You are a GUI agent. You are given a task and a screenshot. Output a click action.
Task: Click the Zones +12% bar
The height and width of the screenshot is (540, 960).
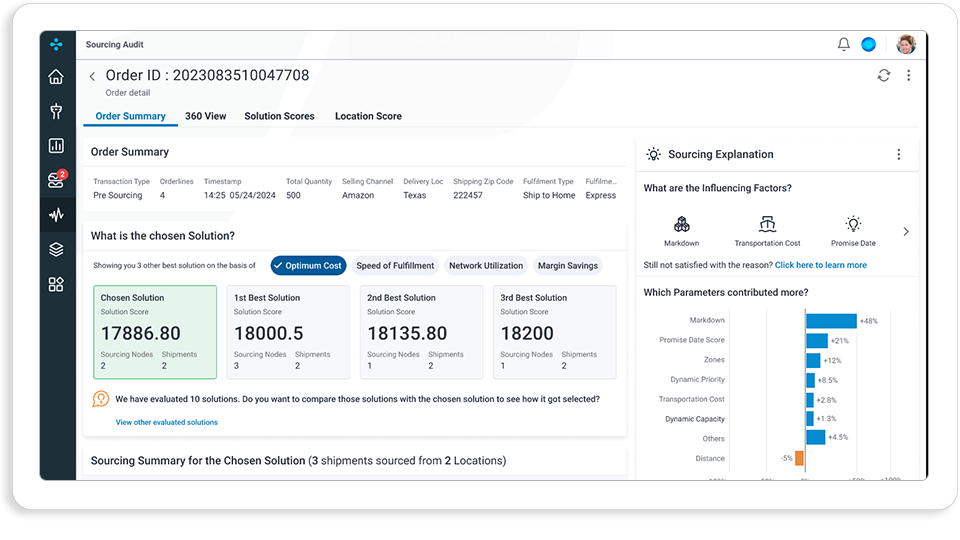(813, 360)
